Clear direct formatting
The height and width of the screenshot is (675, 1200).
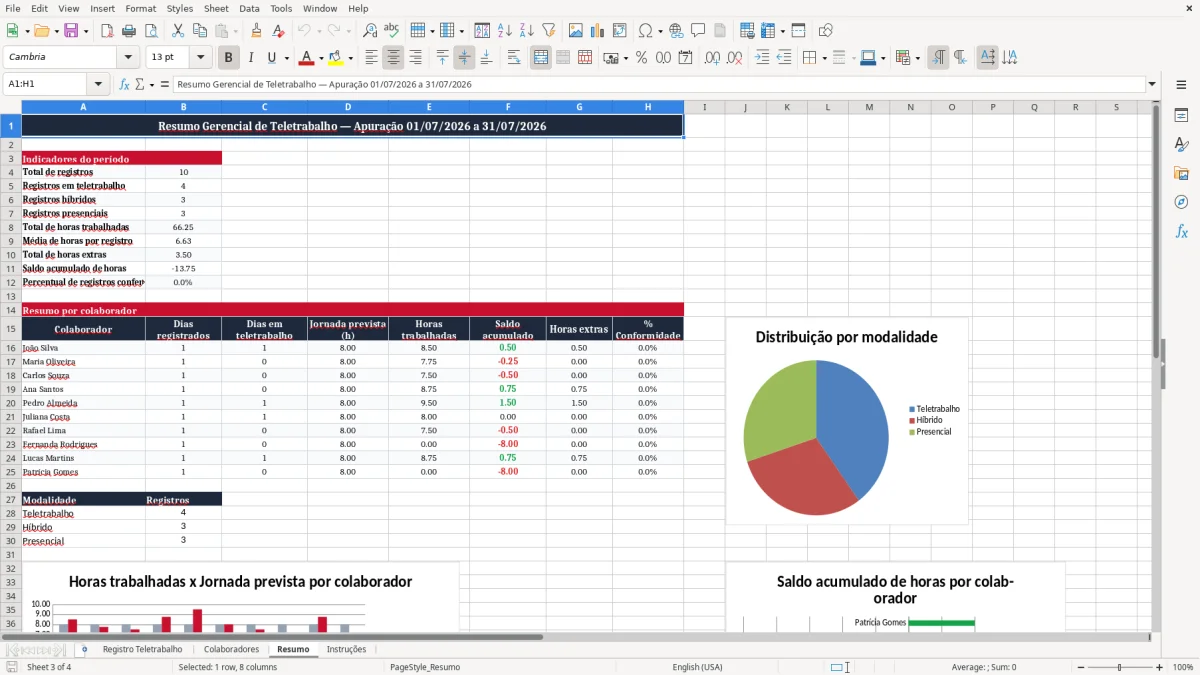click(x=279, y=31)
